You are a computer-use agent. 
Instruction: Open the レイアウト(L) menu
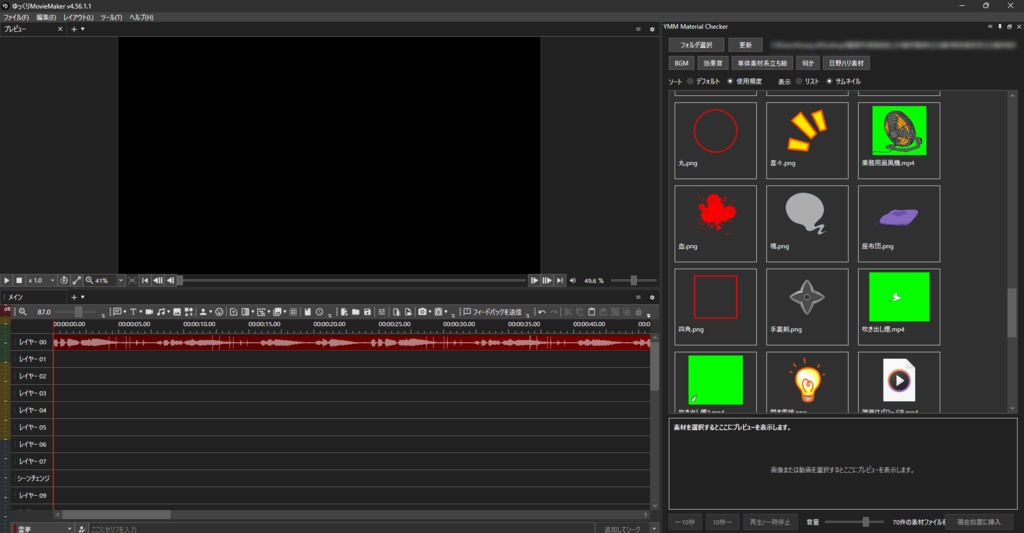[x=78, y=18]
